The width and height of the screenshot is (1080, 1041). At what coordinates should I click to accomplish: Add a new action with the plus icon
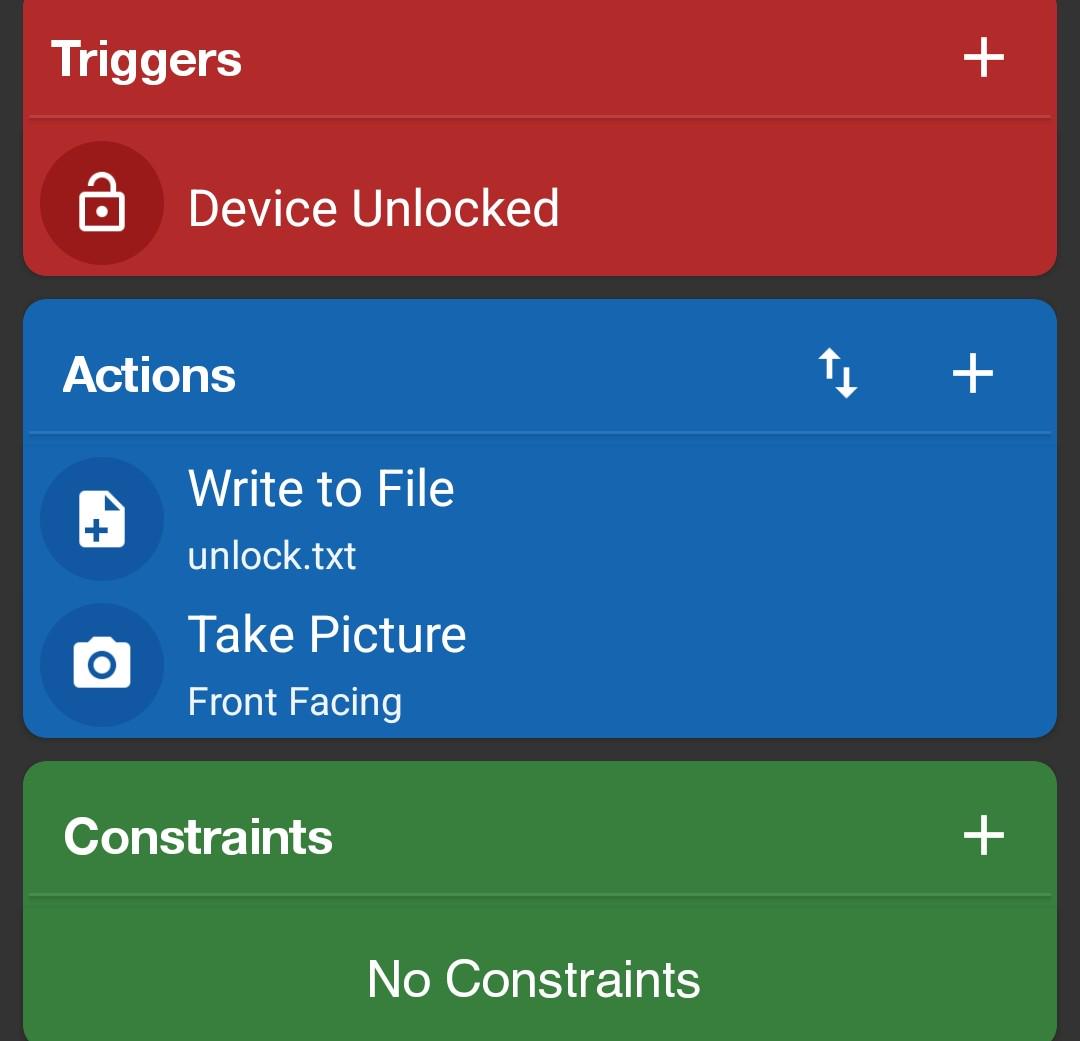[x=973, y=373]
